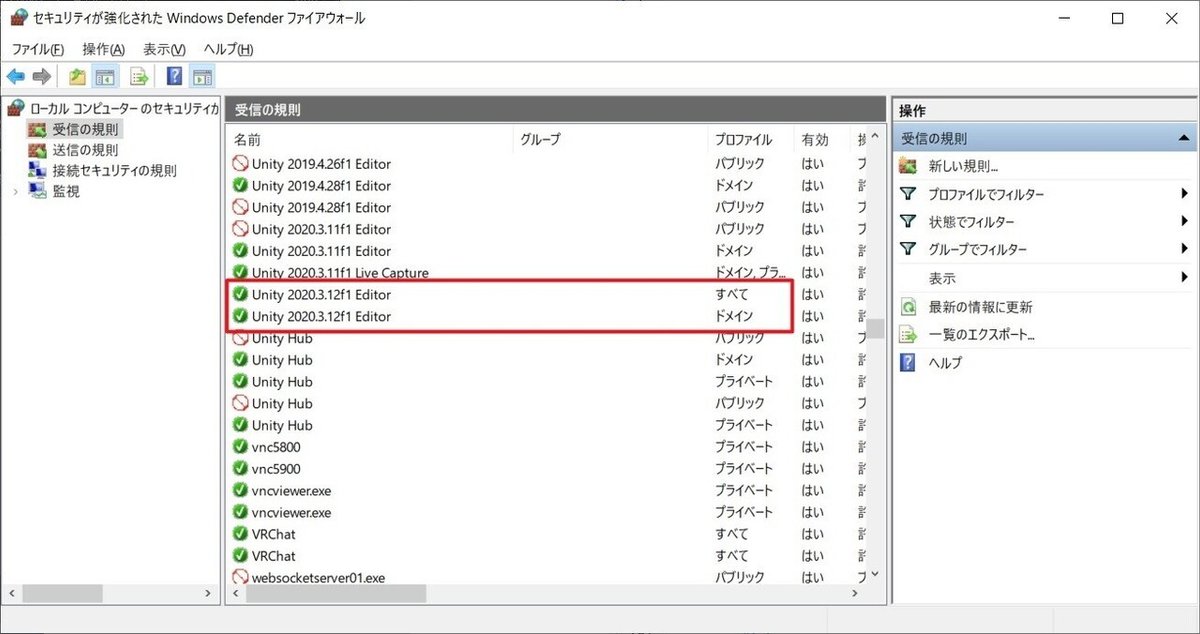Click the left tree horizontal scrollbar right arrow
1200x634 pixels.
(208, 593)
